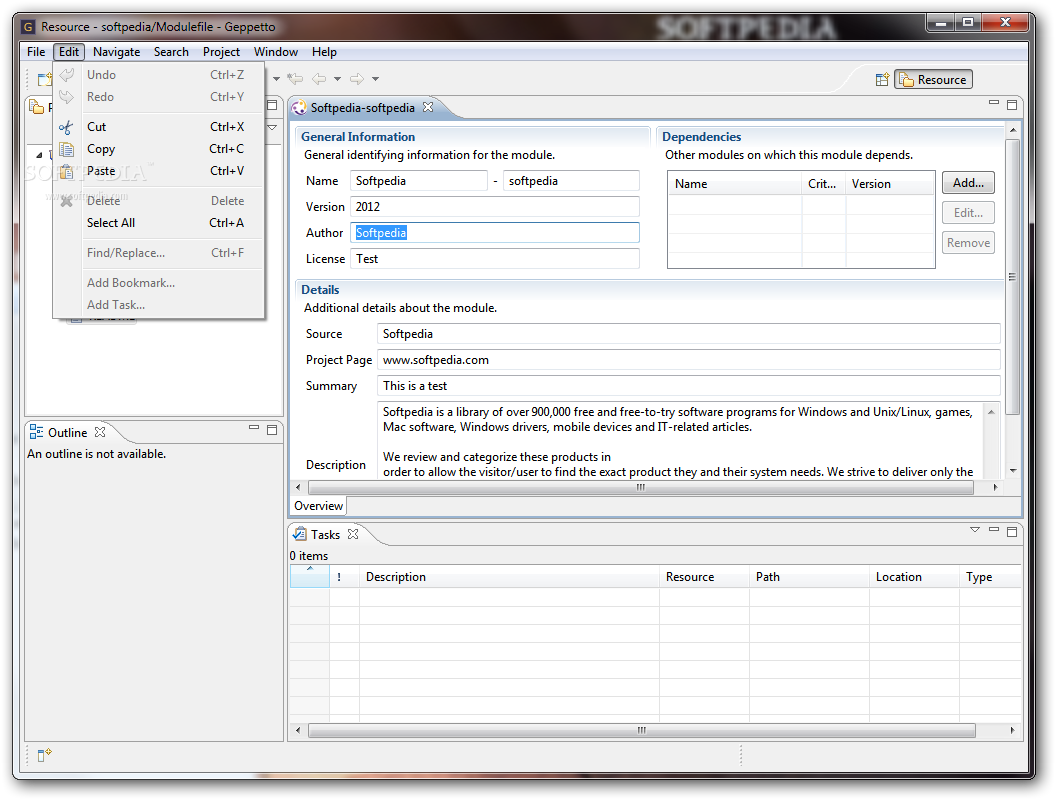1056x800 pixels.
Task: Click the Summary field with This is a test
Action: click(688, 386)
